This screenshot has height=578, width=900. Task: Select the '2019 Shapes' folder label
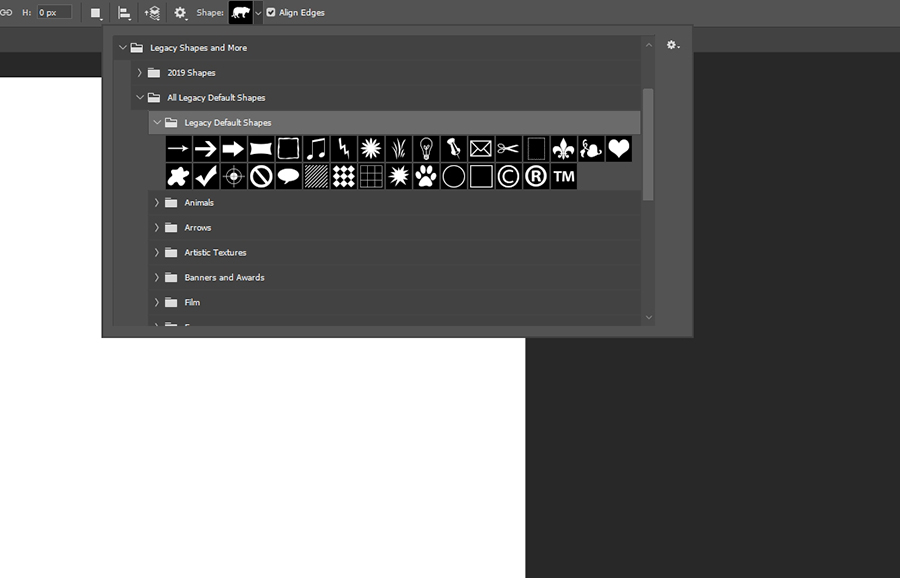(191, 73)
